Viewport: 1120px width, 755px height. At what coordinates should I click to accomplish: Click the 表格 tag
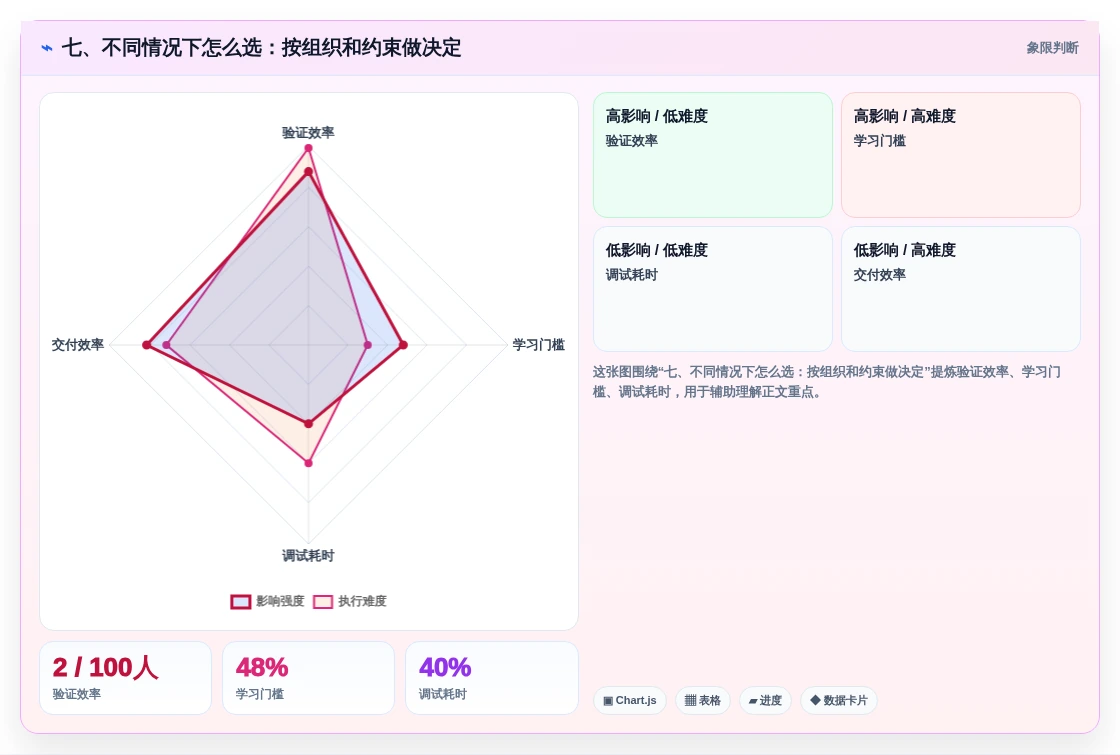click(x=703, y=700)
